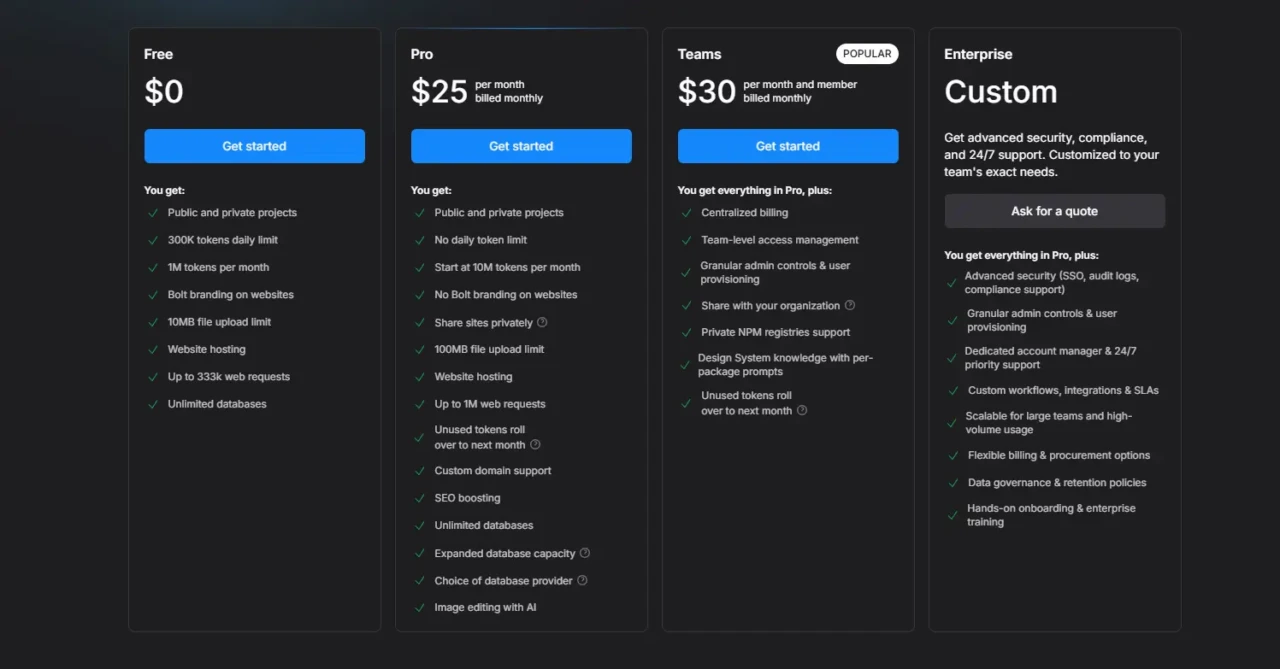Open help icon beside Teams' over to next month
Viewport: 1280px width, 669px height.
pos(802,410)
